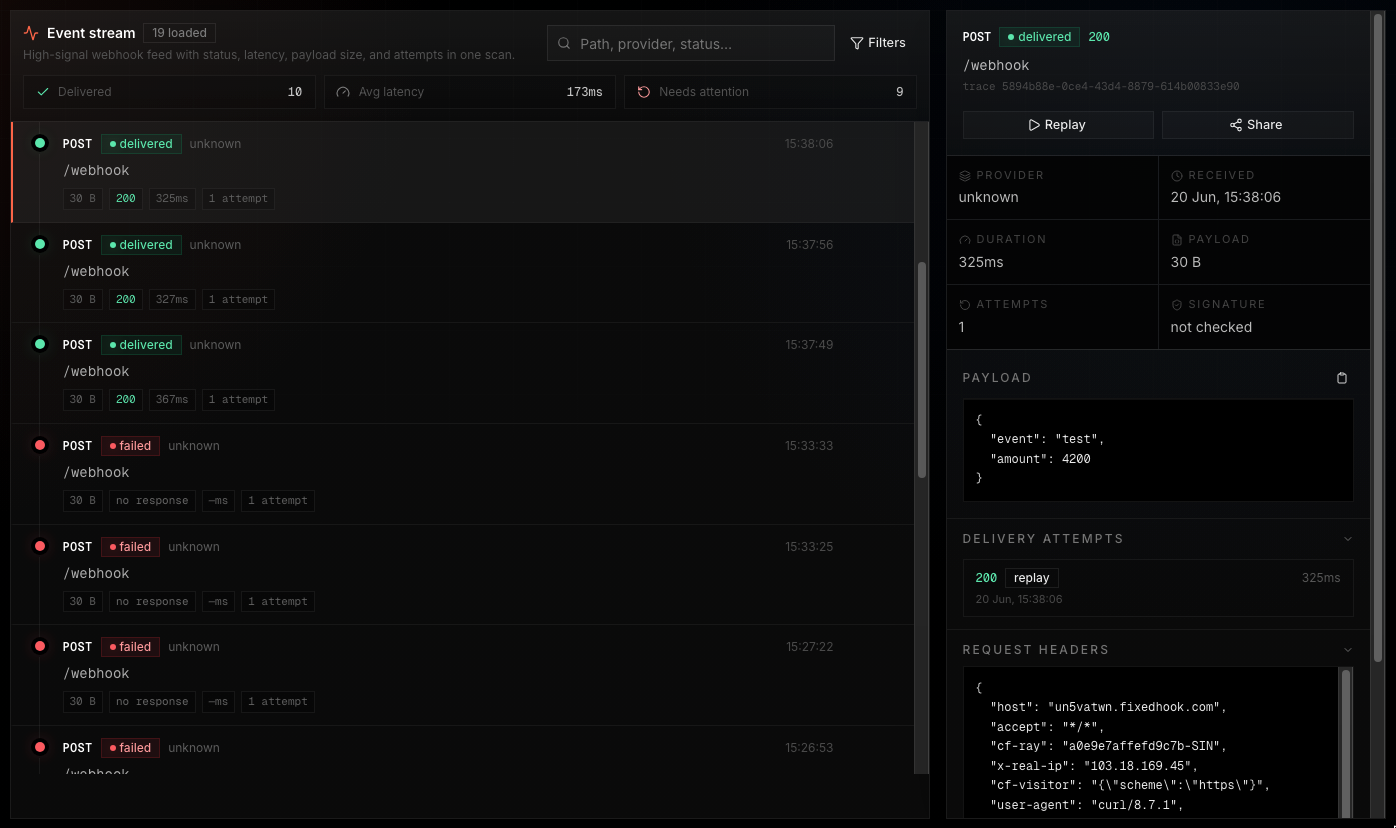The height and width of the screenshot is (828, 1396).
Task: Click the event list scrollbar
Action: pyautogui.click(x=921, y=370)
